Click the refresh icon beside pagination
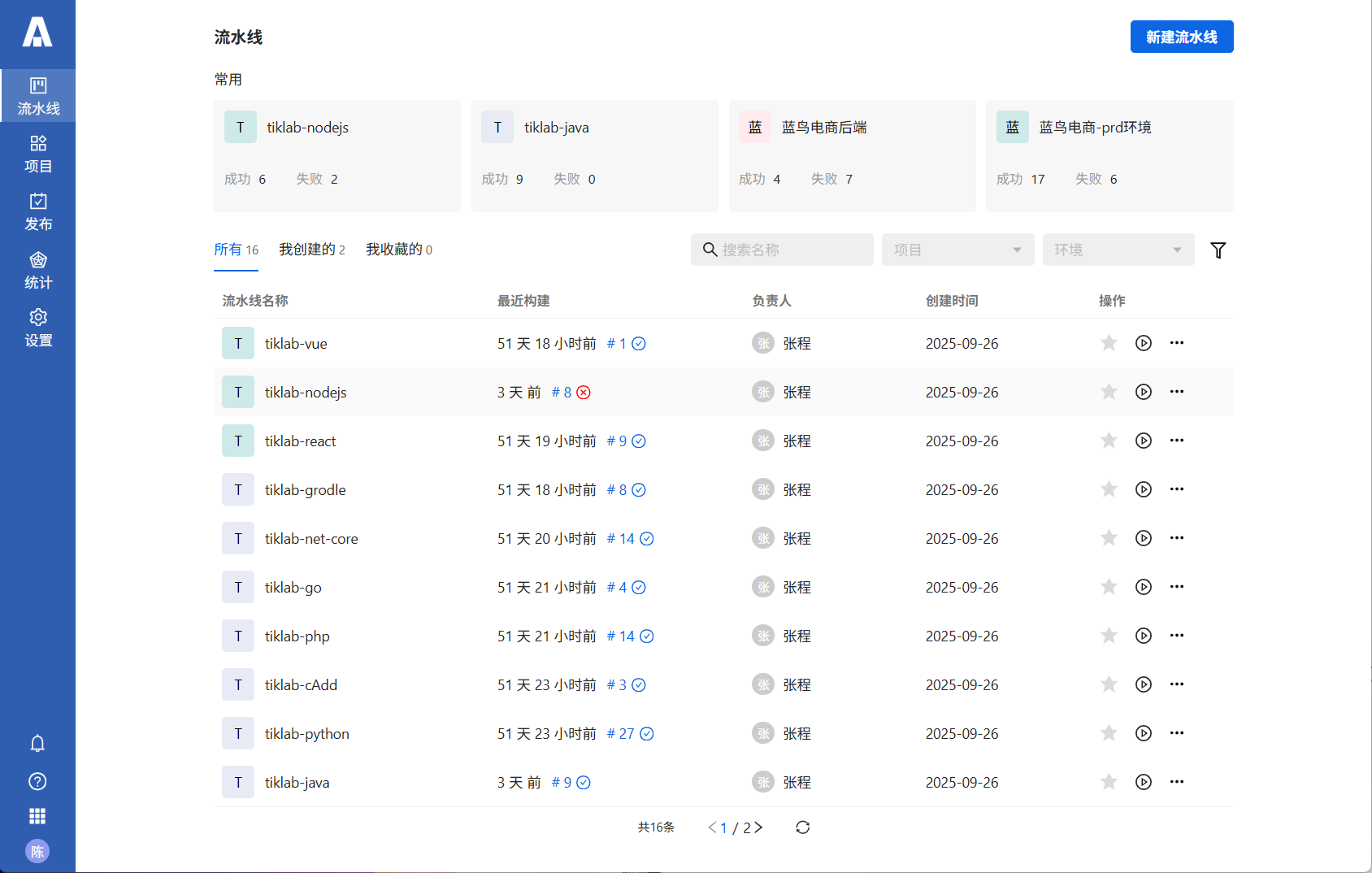This screenshot has width=1372, height=873. [802, 827]
